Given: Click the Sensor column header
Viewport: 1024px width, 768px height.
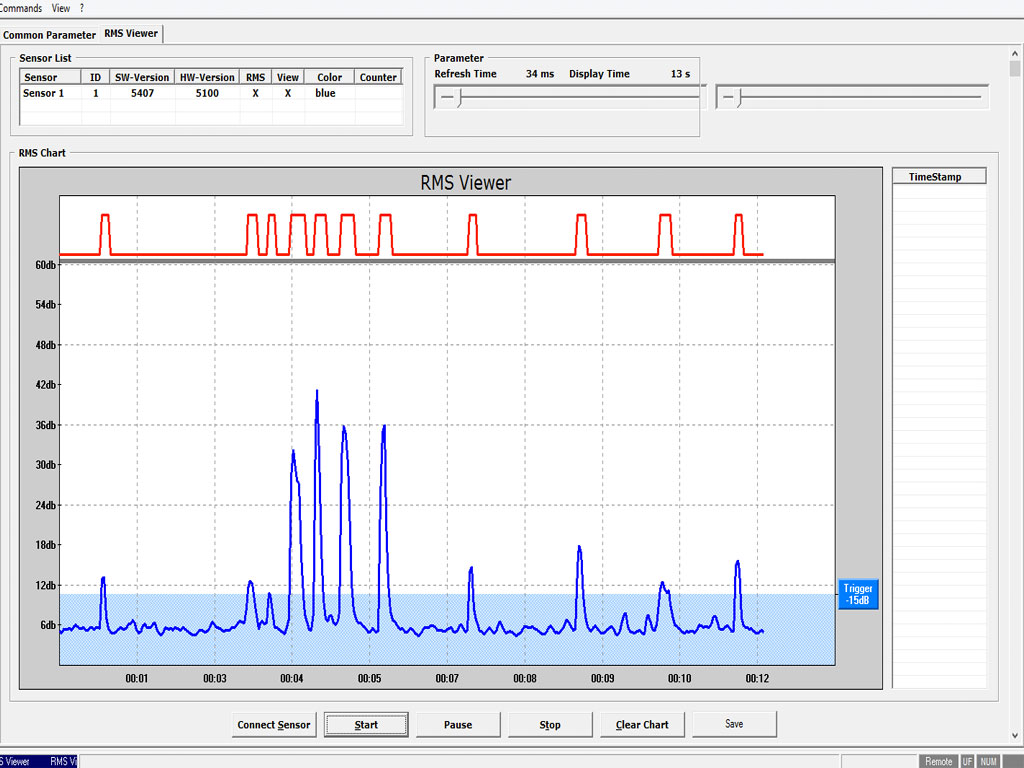Looking at the screenshot, I should [50, 77].
